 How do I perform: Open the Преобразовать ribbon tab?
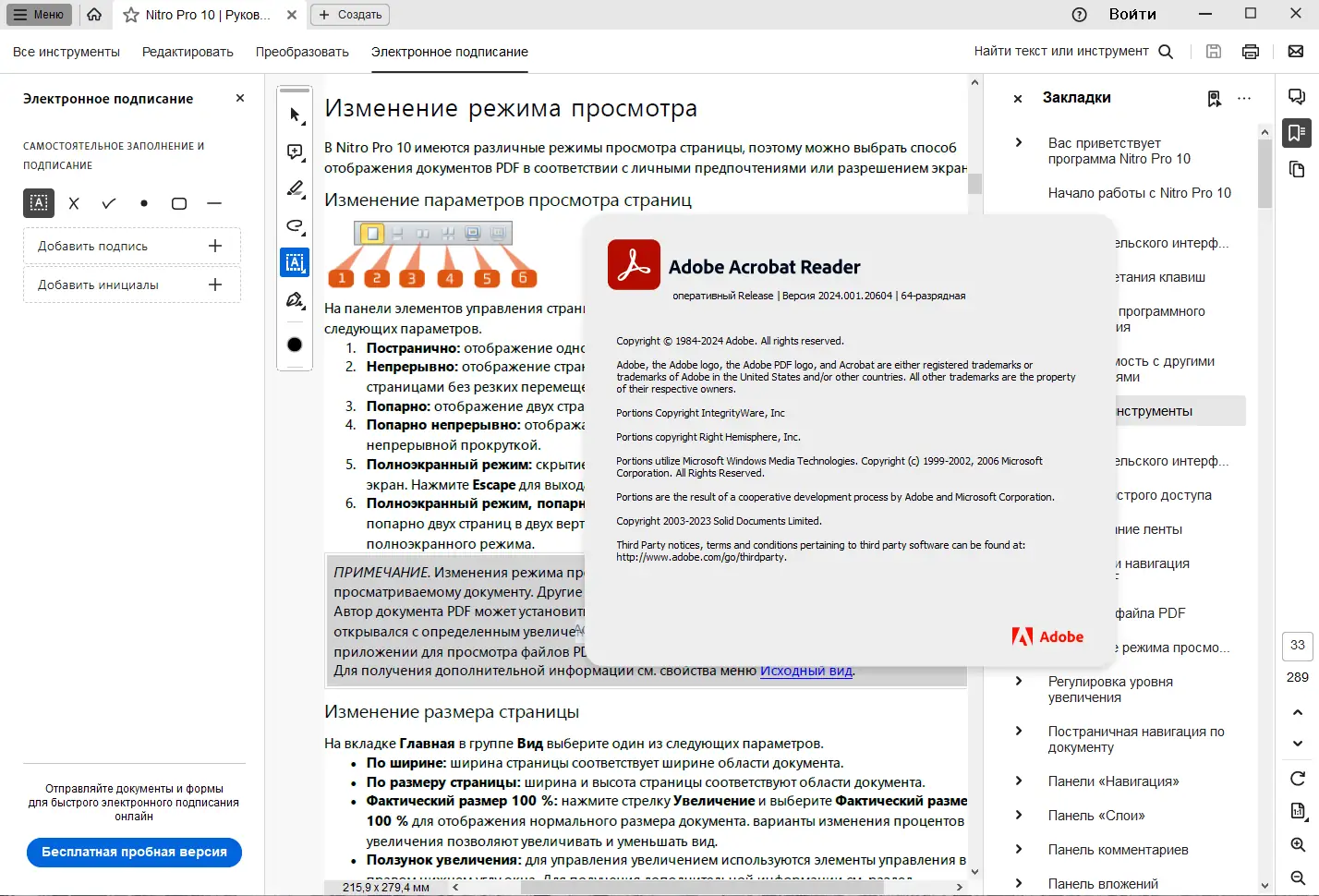click(x=301, y=52)
